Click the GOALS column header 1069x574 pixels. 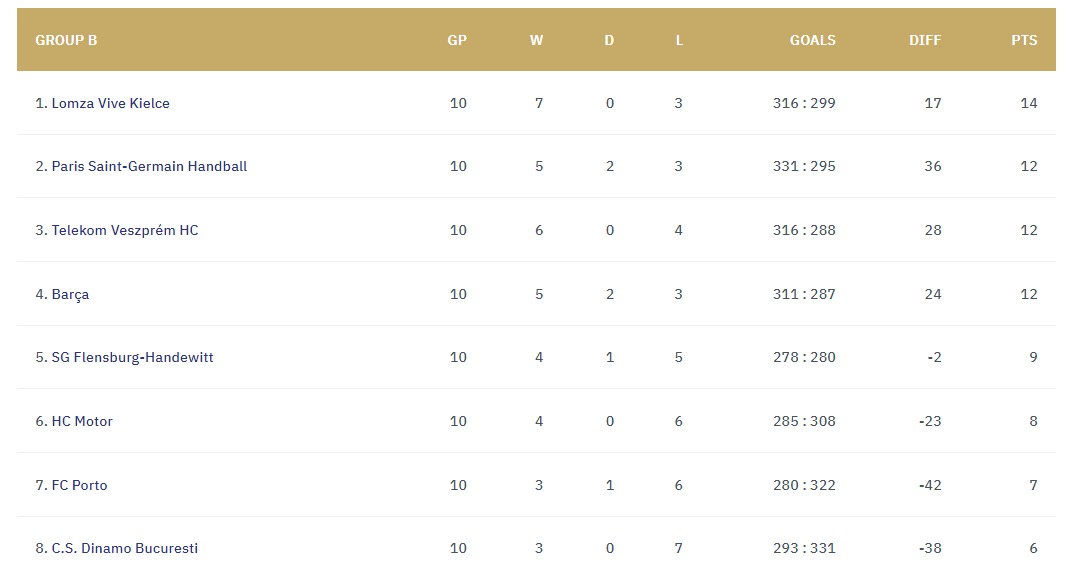coord(812,40)
